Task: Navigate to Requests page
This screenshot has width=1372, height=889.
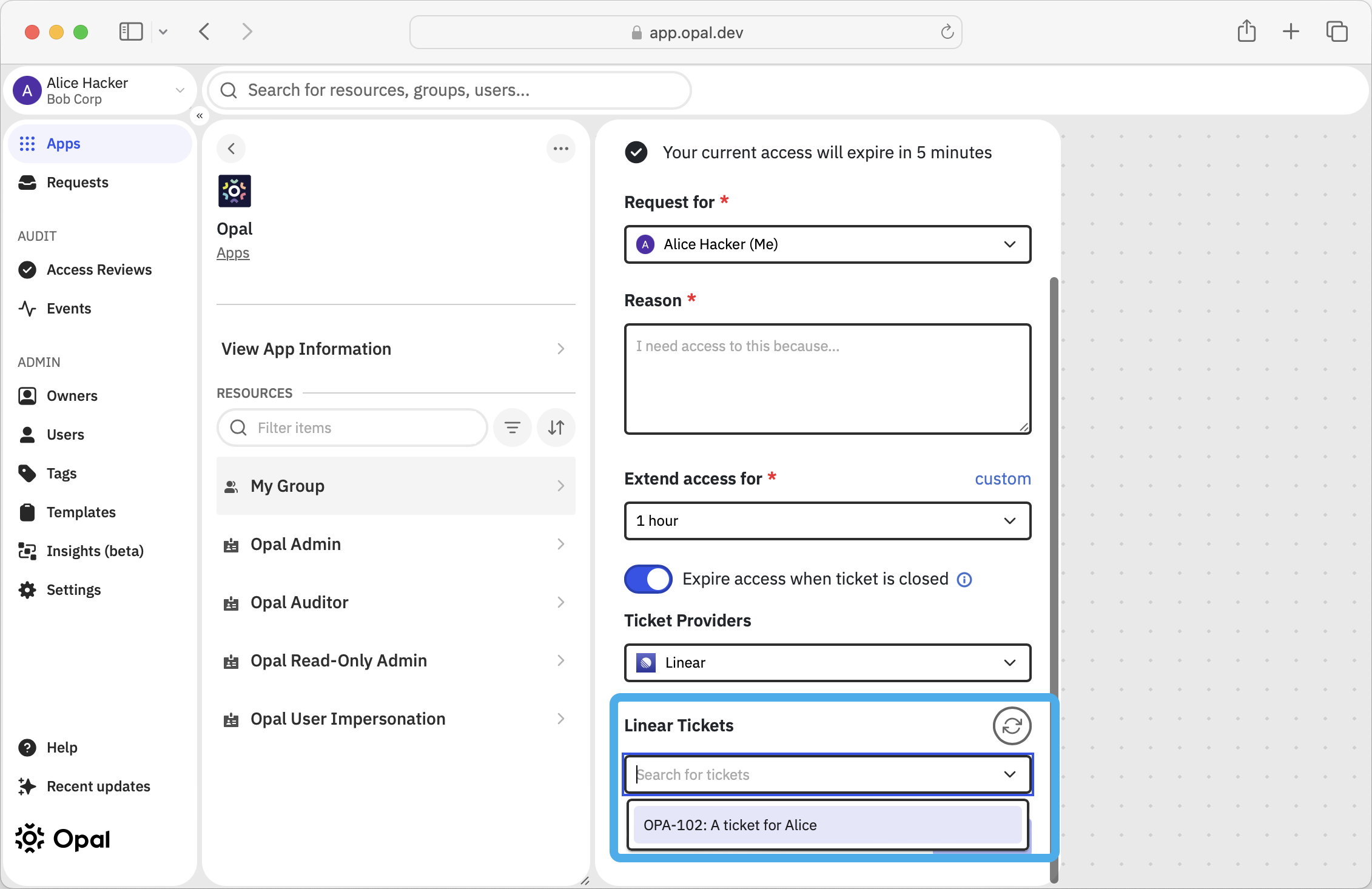Action: point(100,183)
